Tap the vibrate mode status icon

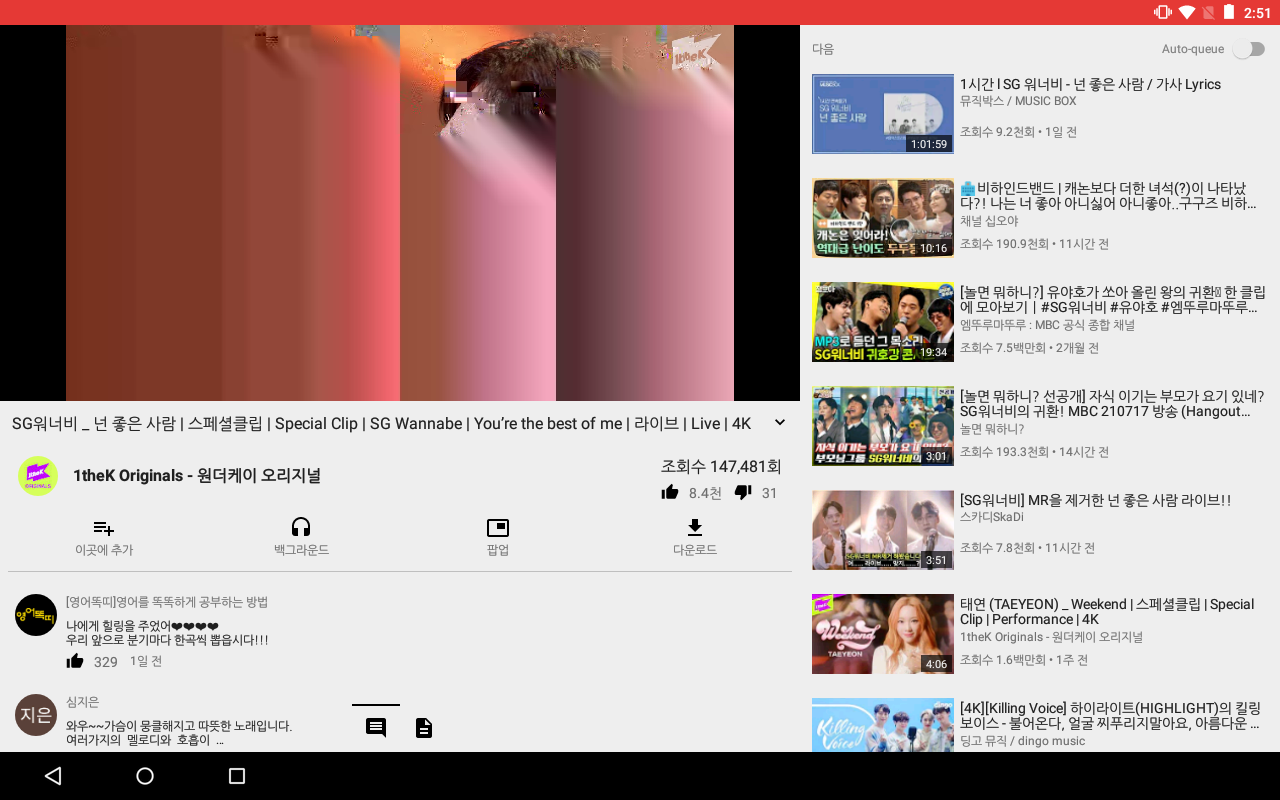coord(1163,12)
